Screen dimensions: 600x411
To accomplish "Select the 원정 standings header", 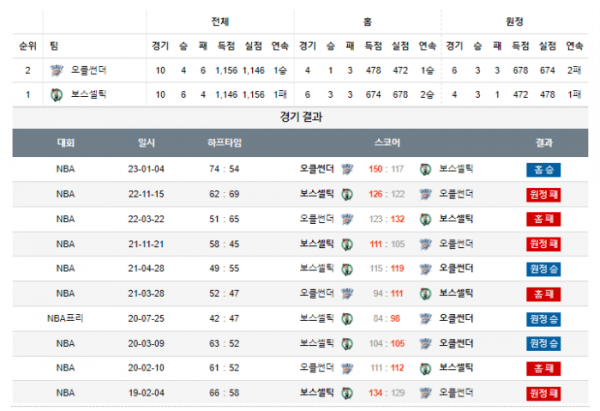I will [x=514, y=22].
